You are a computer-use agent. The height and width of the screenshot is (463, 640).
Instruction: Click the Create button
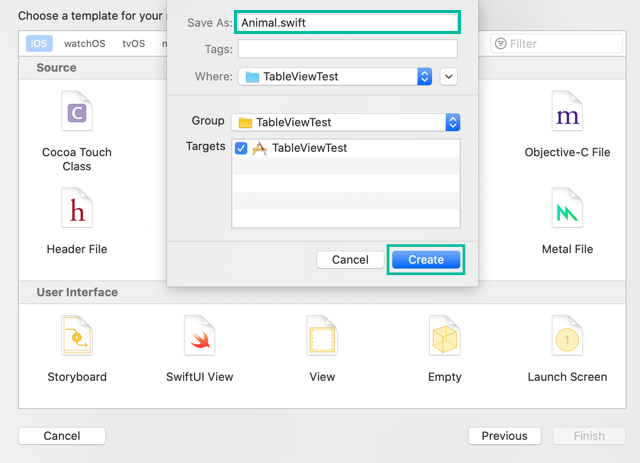[x=425, y=260]
